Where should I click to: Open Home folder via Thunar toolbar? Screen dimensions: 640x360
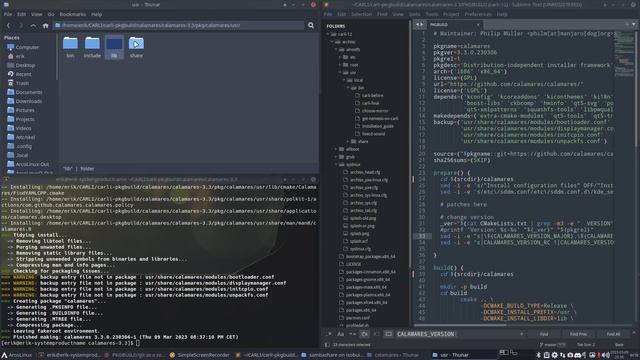45,25
